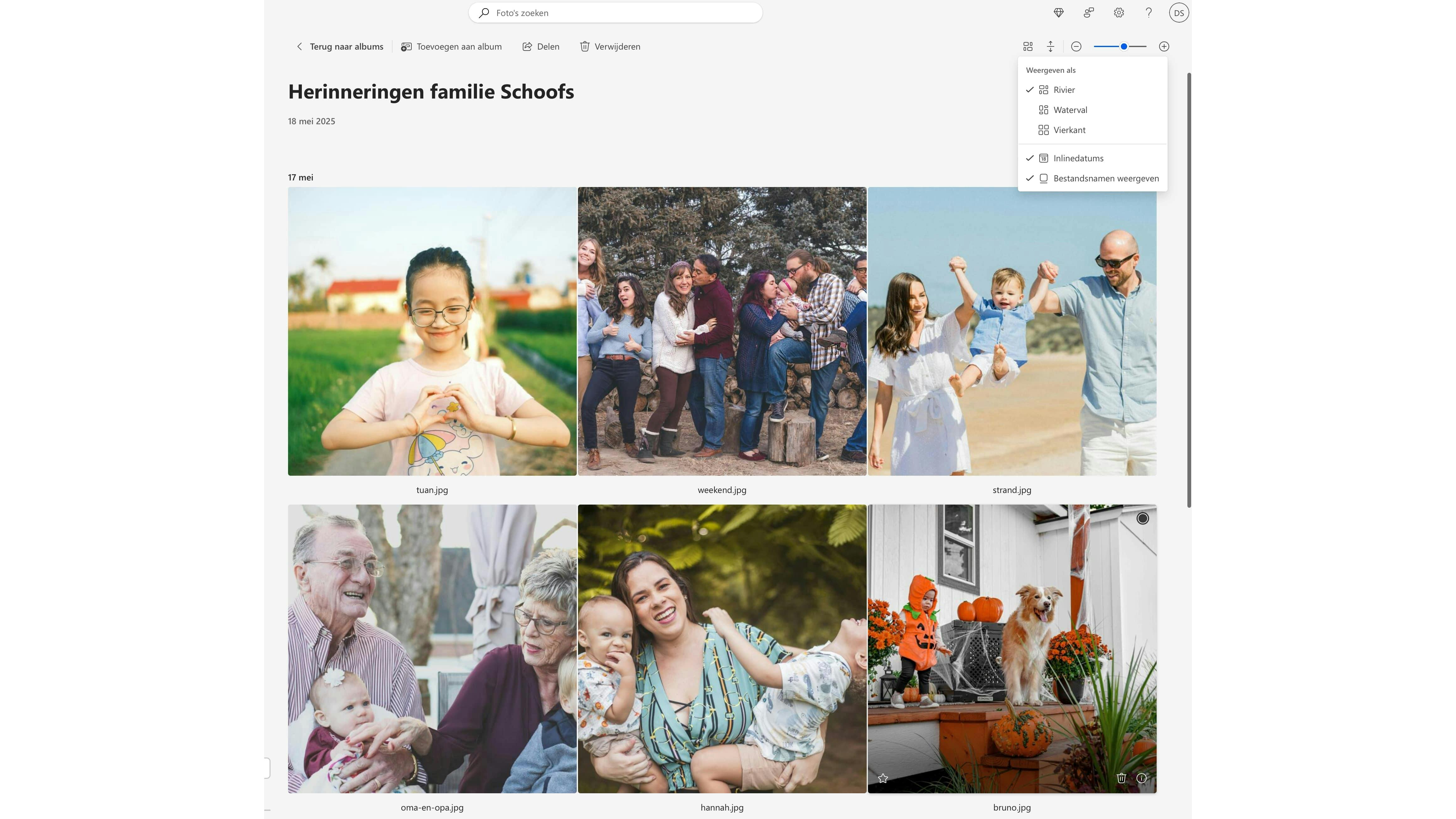Open the settings gear icon

(x=1119, y=13)
